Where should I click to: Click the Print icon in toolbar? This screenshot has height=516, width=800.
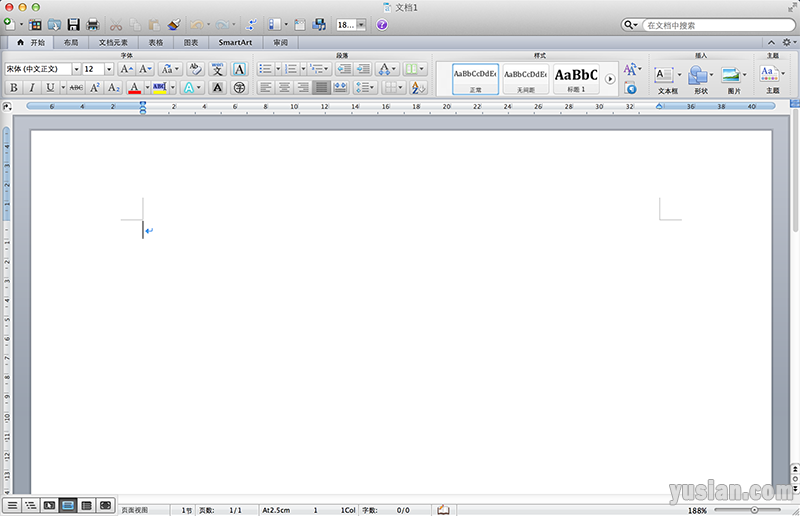93,24
